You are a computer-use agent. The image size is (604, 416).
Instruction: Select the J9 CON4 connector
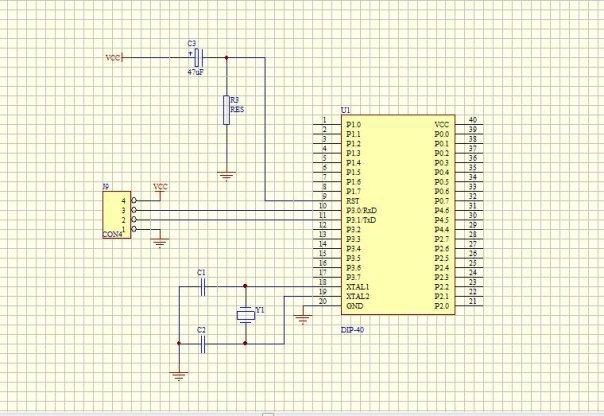[117, 215]
